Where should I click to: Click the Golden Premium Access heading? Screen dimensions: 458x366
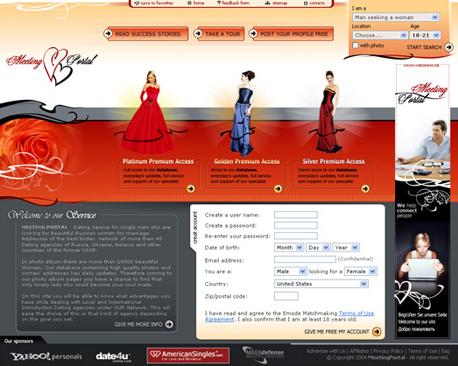(247, 161)
